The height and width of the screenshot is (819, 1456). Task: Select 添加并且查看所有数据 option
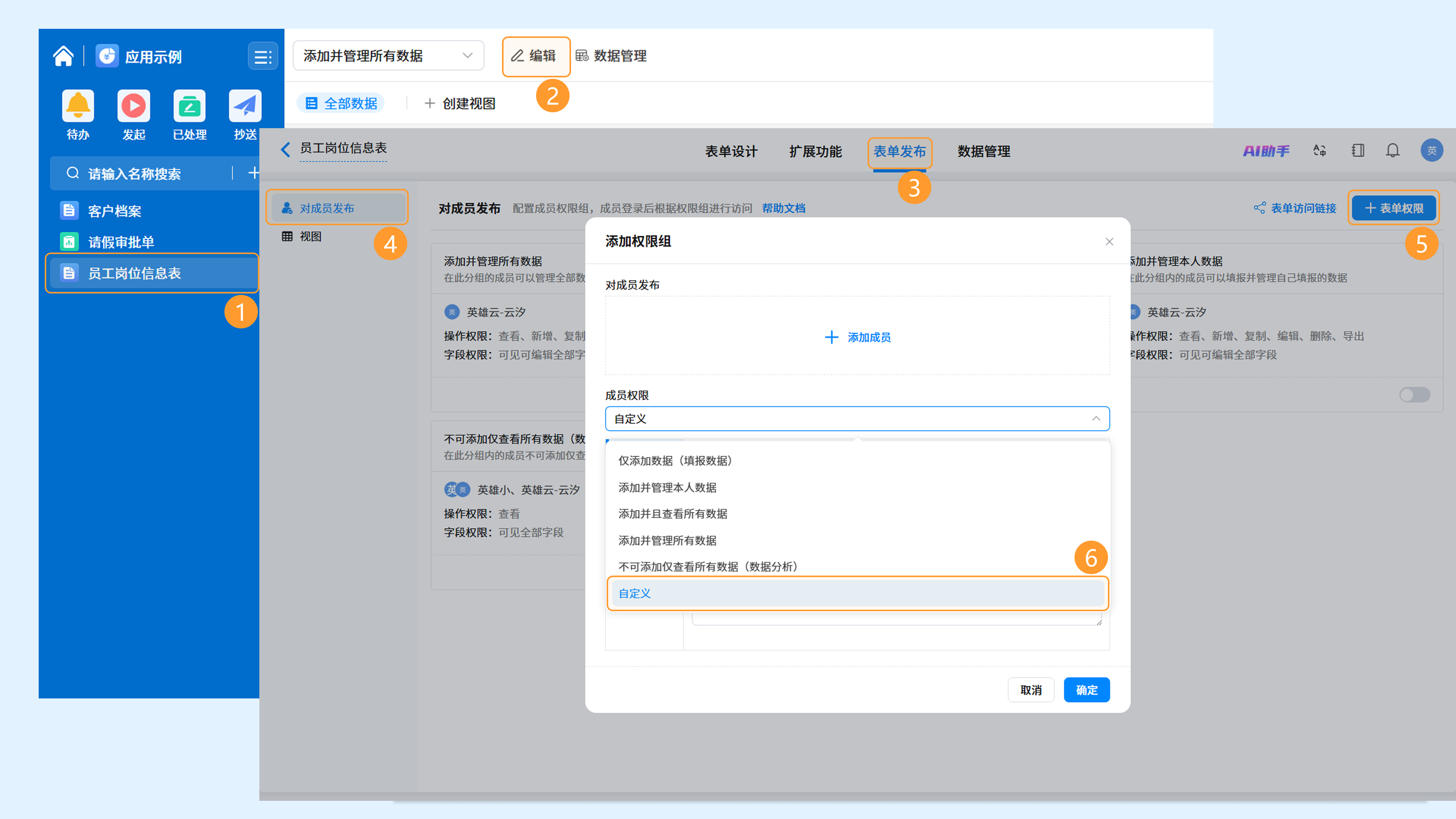click(858, 514)
